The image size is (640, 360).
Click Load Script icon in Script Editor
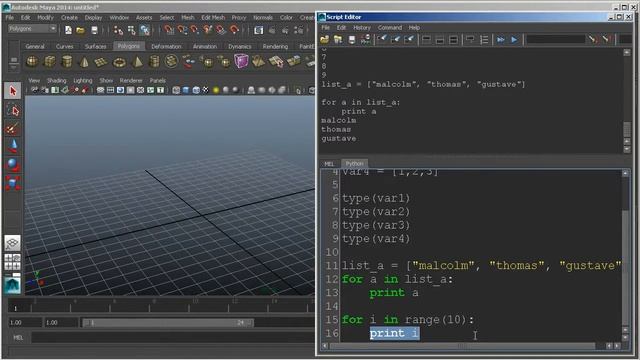(324, 40)
